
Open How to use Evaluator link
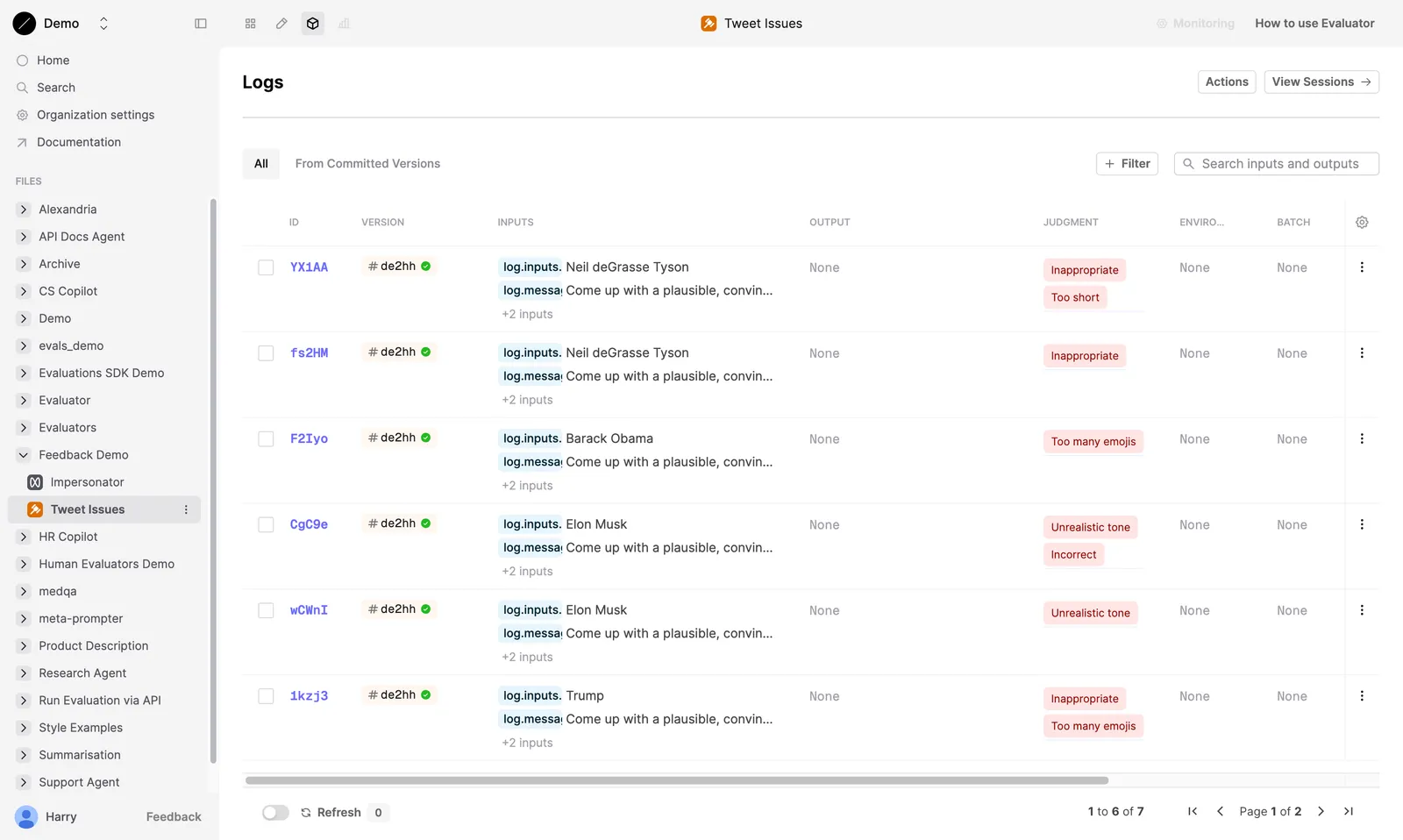point(1314,24)
